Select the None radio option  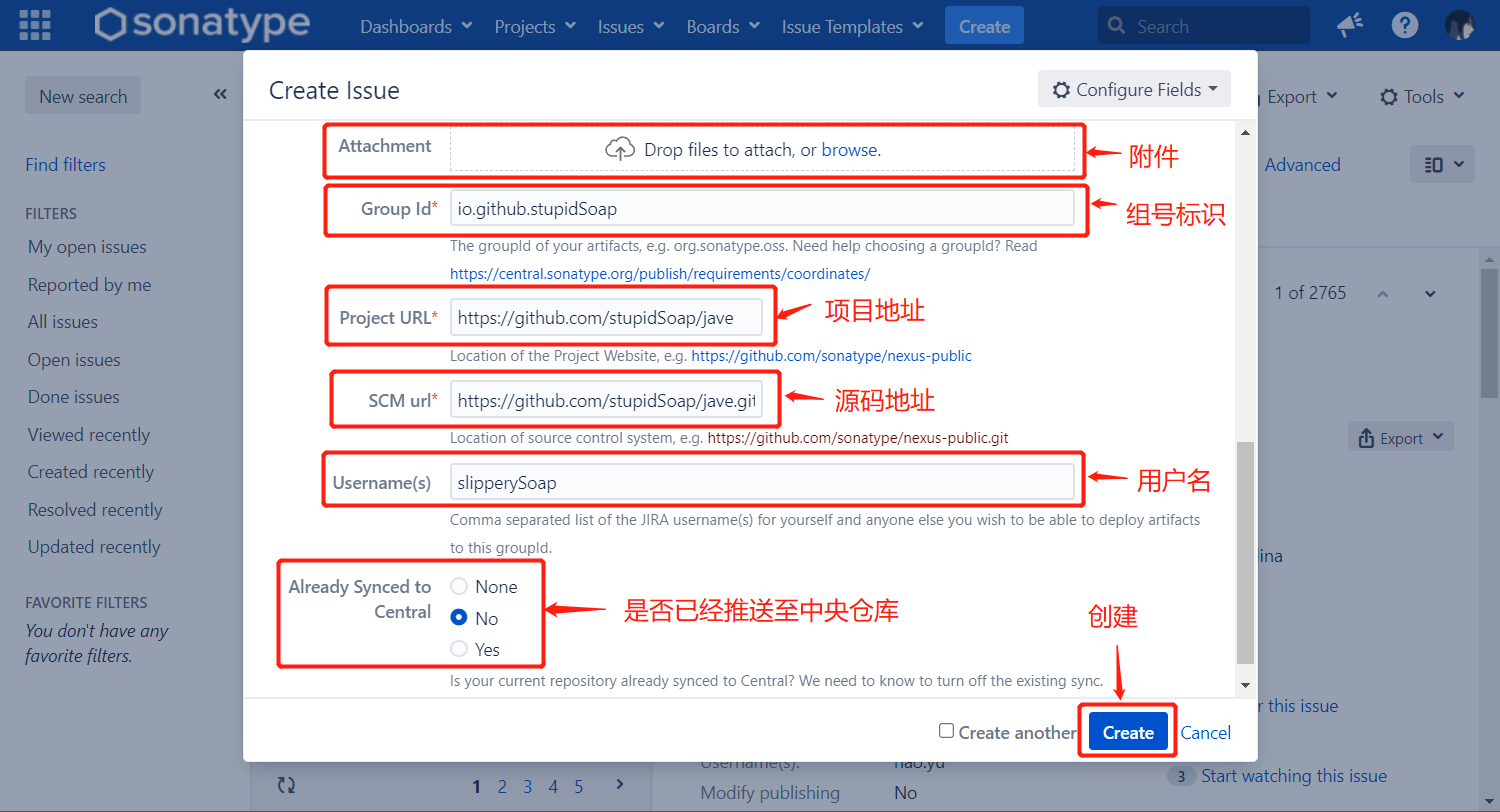pyautogui.click(x=459, y=586)
